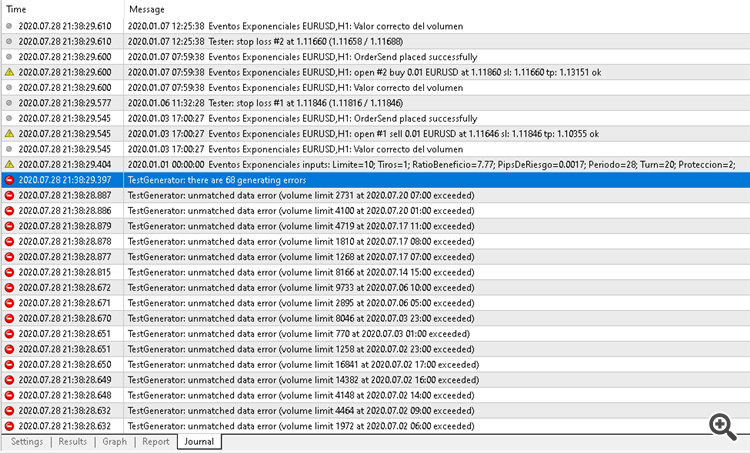750x453 pixels.
Task: Click time cell '2020.07.28 21:38:28.650'
Action: 65,365
